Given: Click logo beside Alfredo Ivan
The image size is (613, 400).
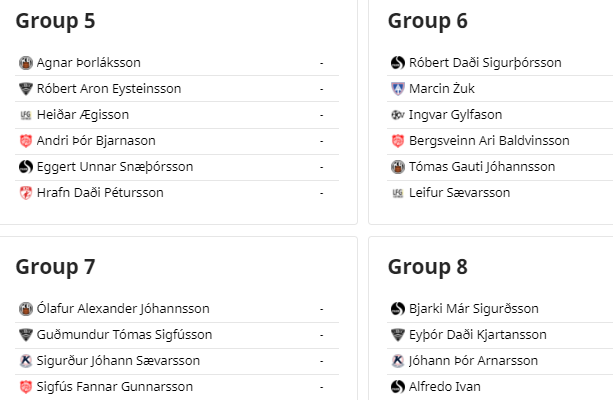Looking at the screenshot, I should [398, 387].
